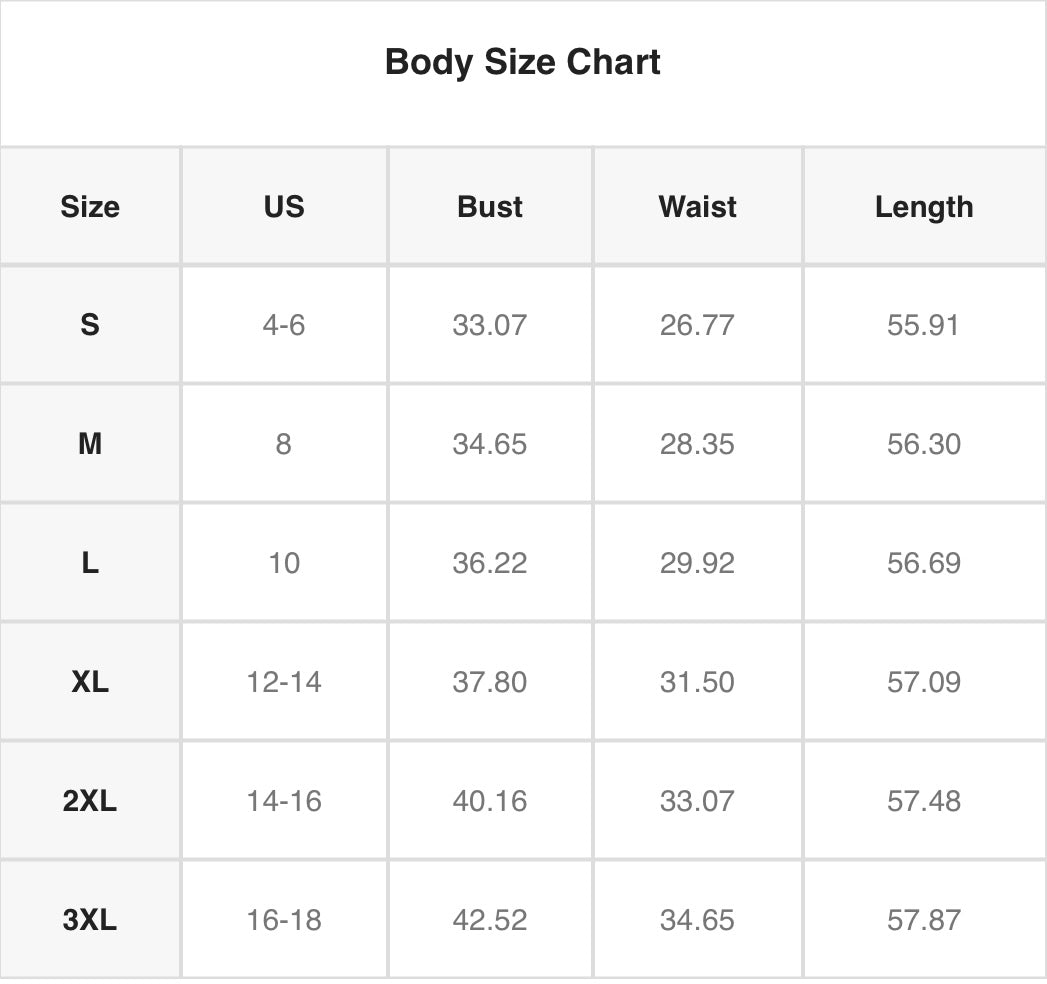The image size is (1047, 984).
Task: Select length value 57.48
Action: coord(923,801)
